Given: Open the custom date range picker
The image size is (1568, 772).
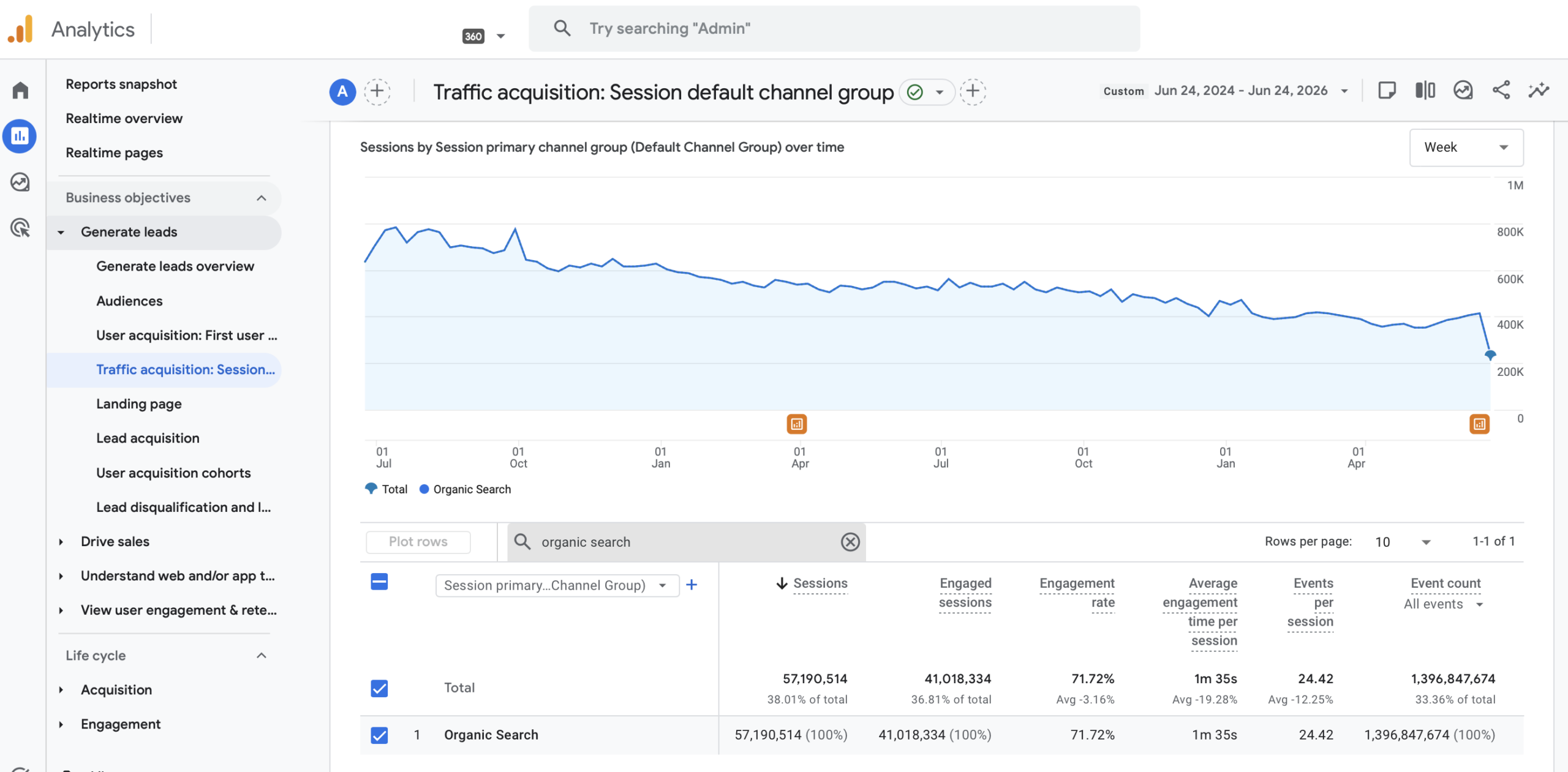Looking at the screenshot, I should click(x=1225, y=91).
